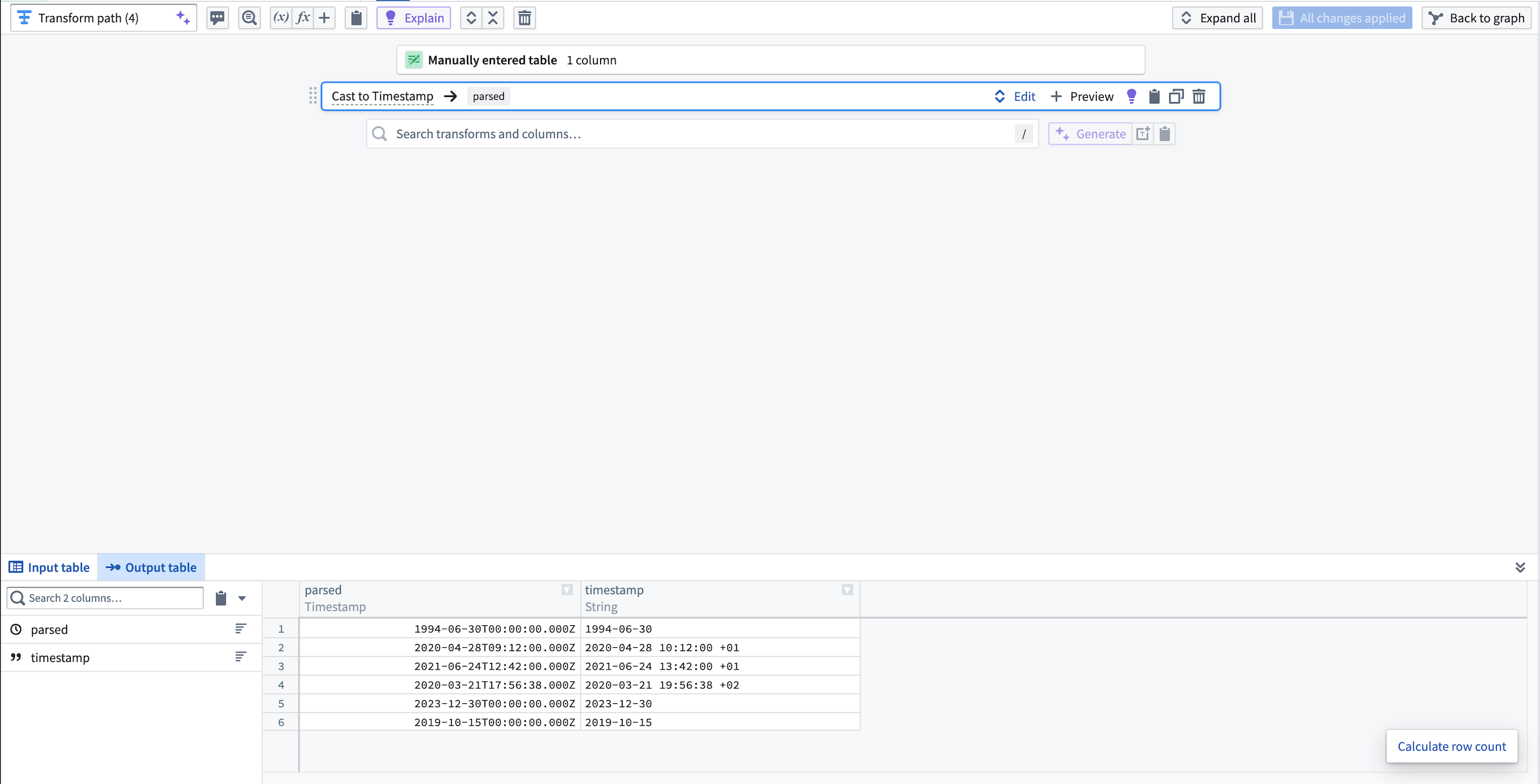Toggle the column list dropdown in sidebar
The height and width of the screenshot is (784, 1540).
(242, 597)
